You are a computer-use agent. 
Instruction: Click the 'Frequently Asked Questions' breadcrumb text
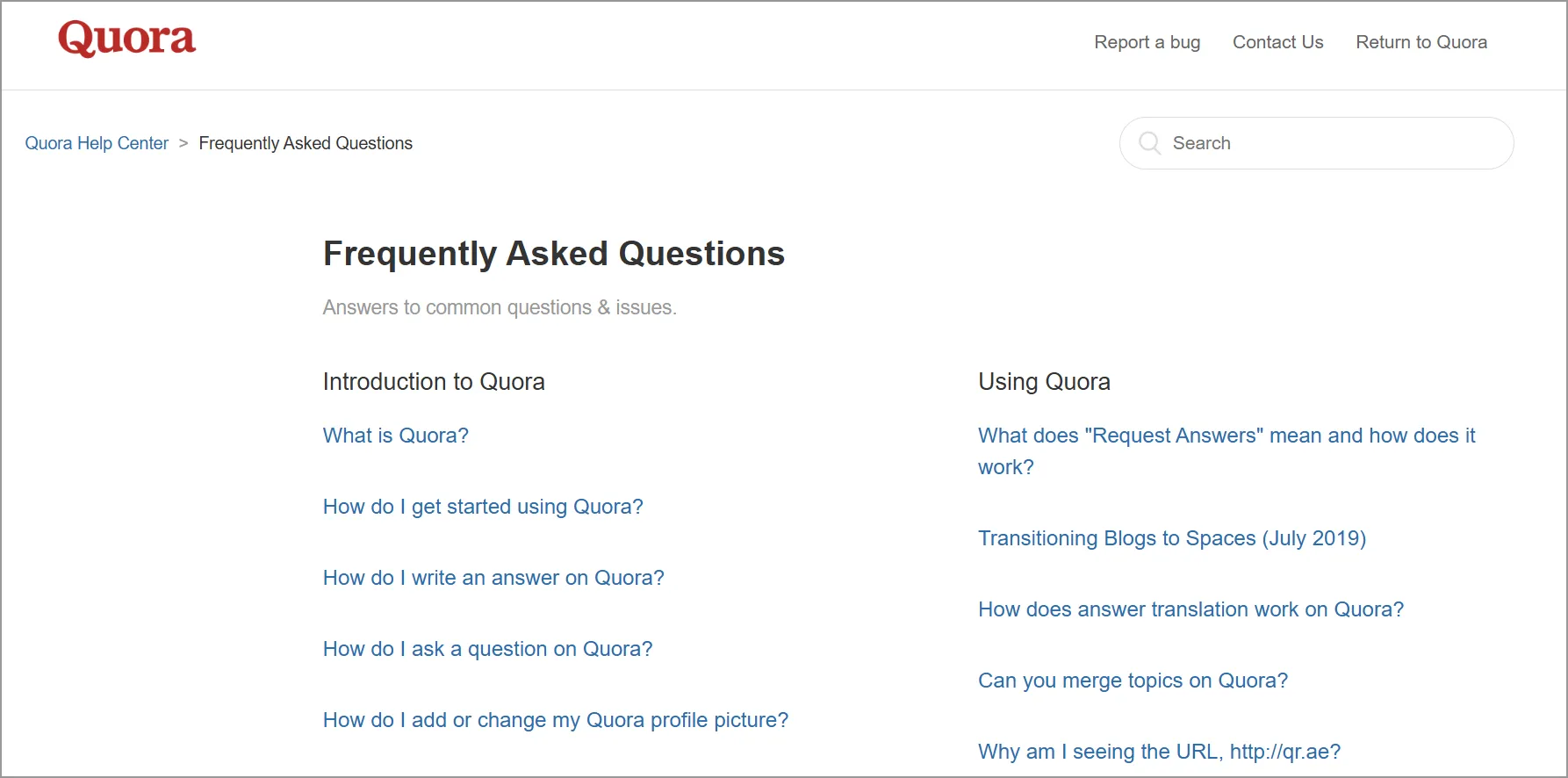click(306, 143)
